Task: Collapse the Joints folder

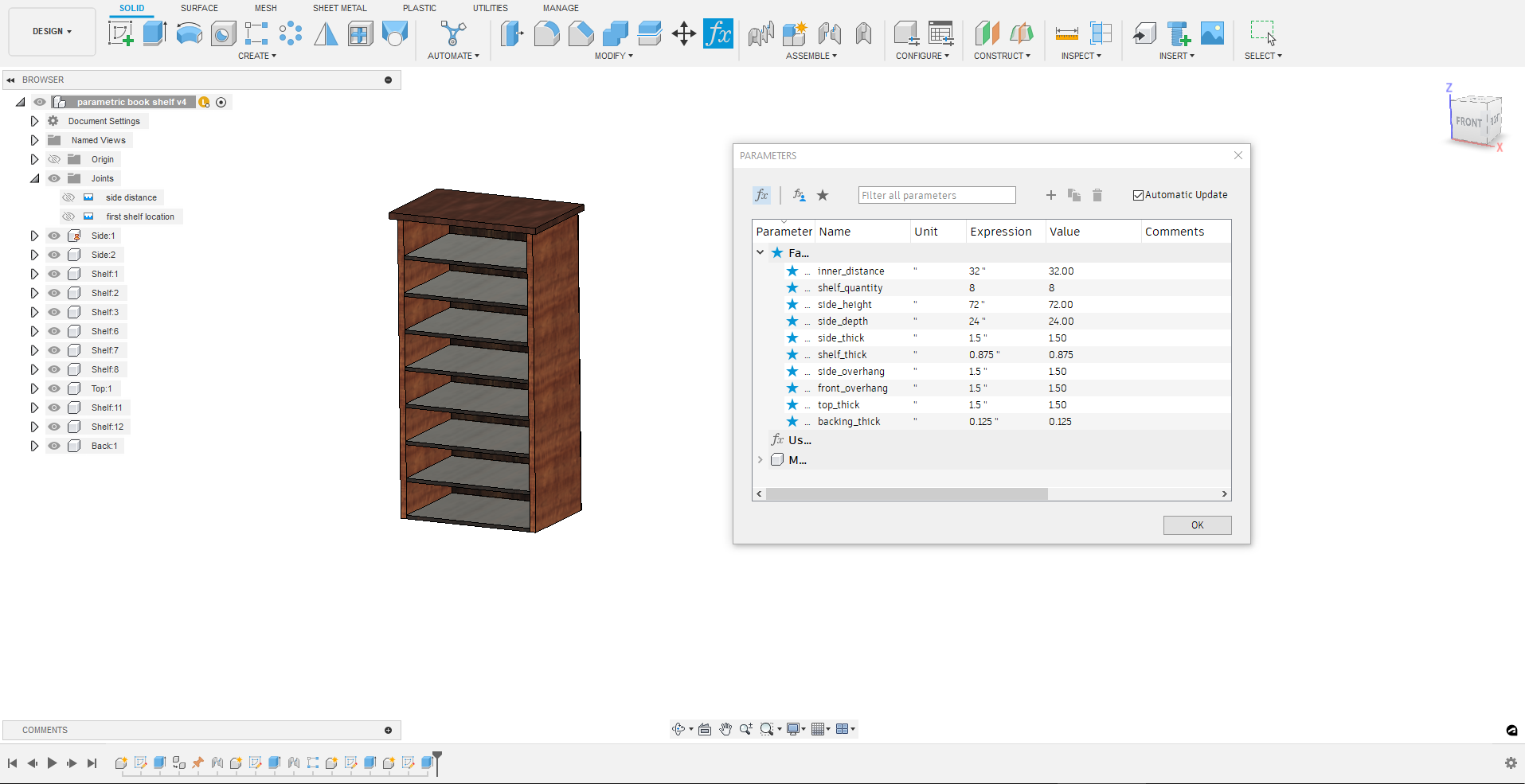Action: pos(33,178)
